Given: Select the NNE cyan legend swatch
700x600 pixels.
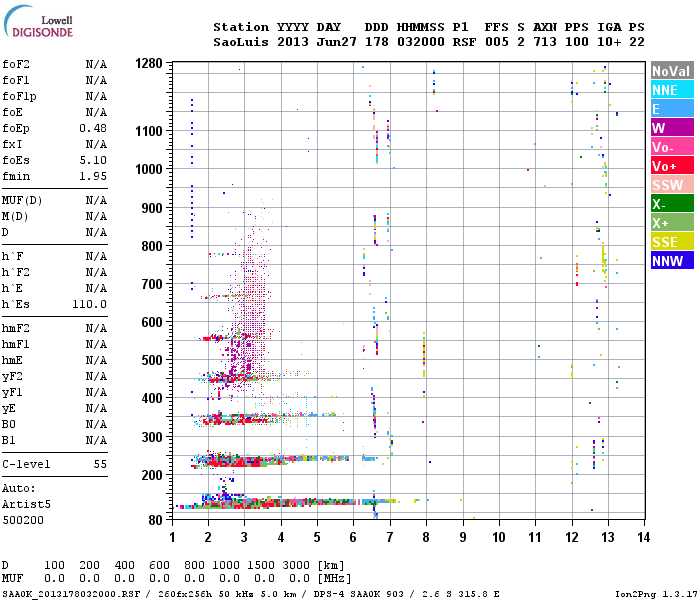Looking at the screenshot, I should click(672, 90).
